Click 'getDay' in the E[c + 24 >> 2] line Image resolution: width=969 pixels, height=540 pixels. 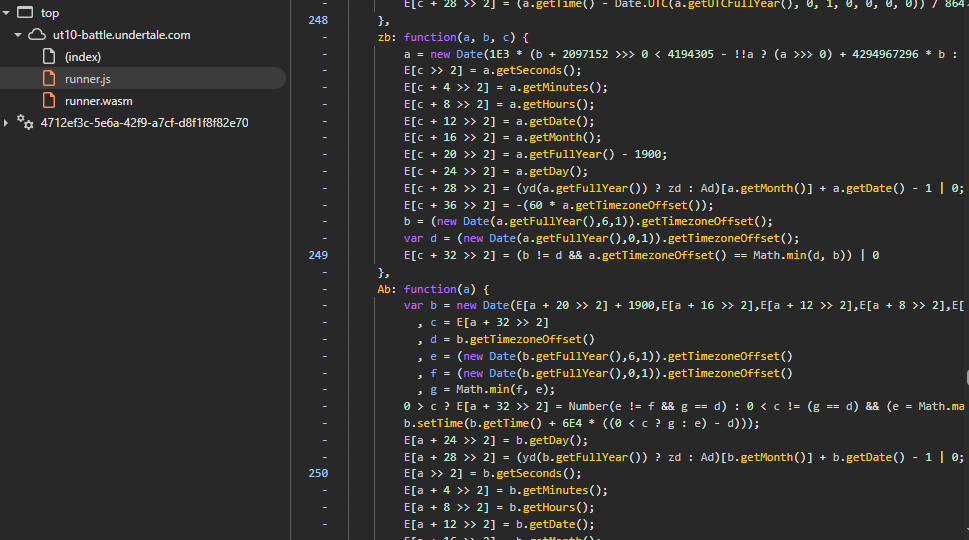click(x=549, y=172)
